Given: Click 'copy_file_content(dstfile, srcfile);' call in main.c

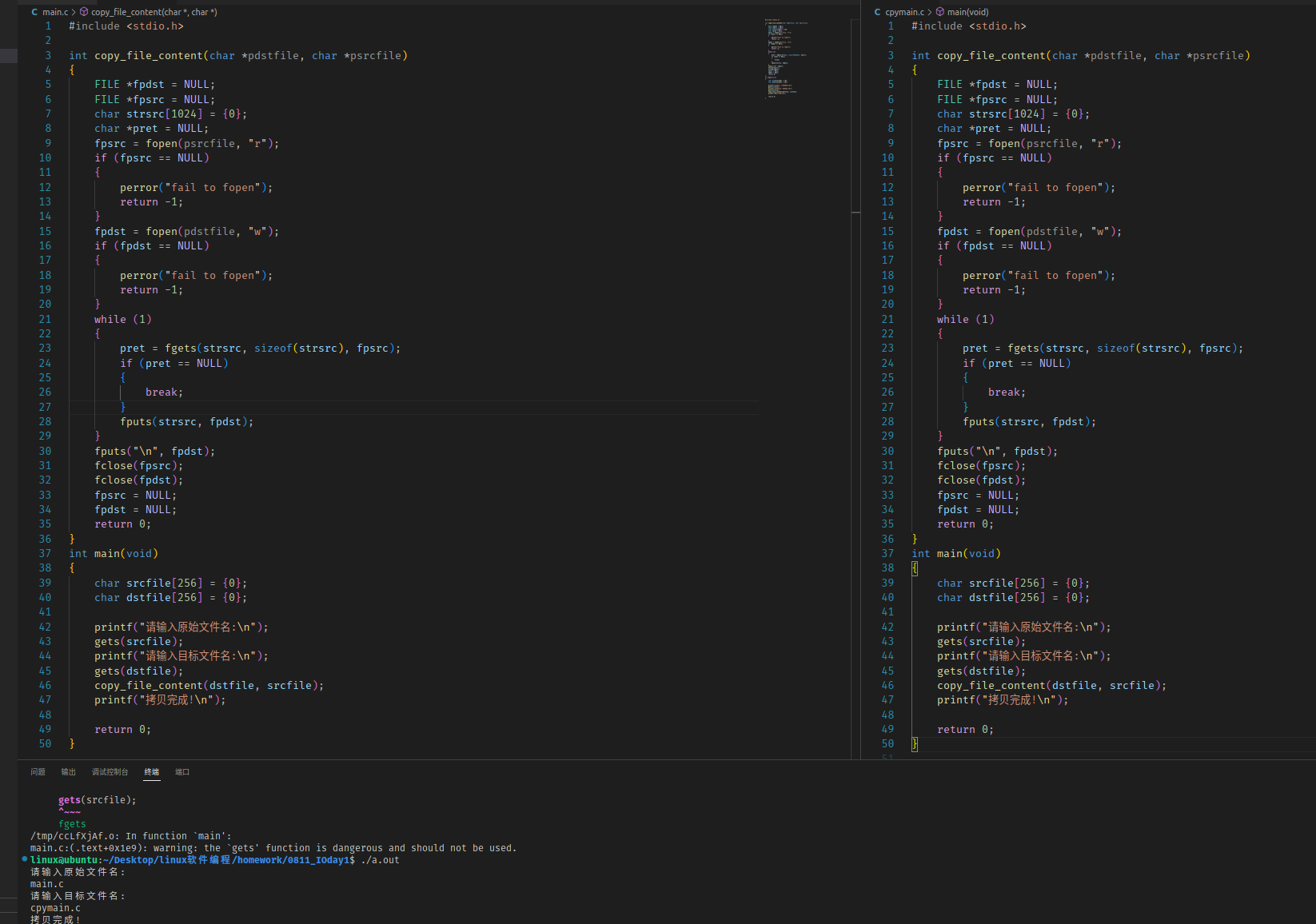Looking at the screenshot, I should pyautogui.click(x=209, y=685).
